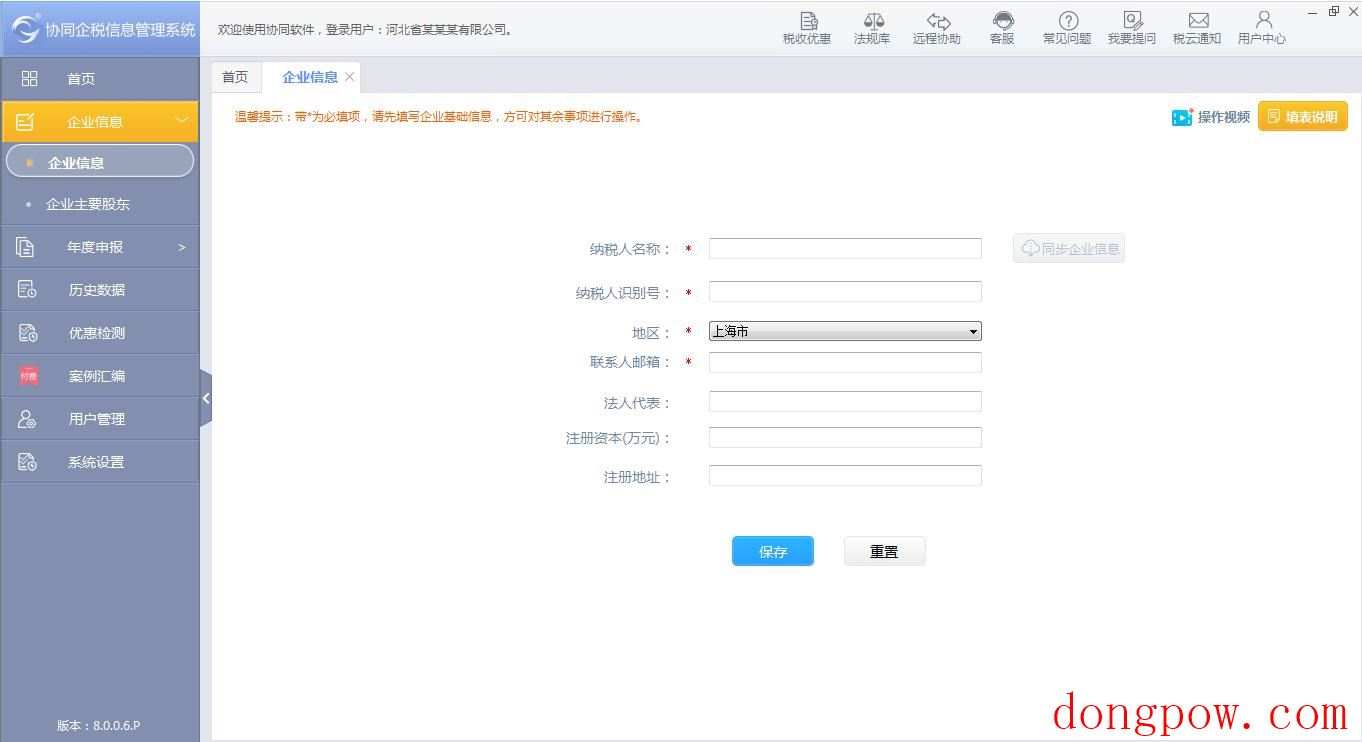Click the 年度申报 document icon
The image size is (1362, 742).
click(x=26, y=247)
